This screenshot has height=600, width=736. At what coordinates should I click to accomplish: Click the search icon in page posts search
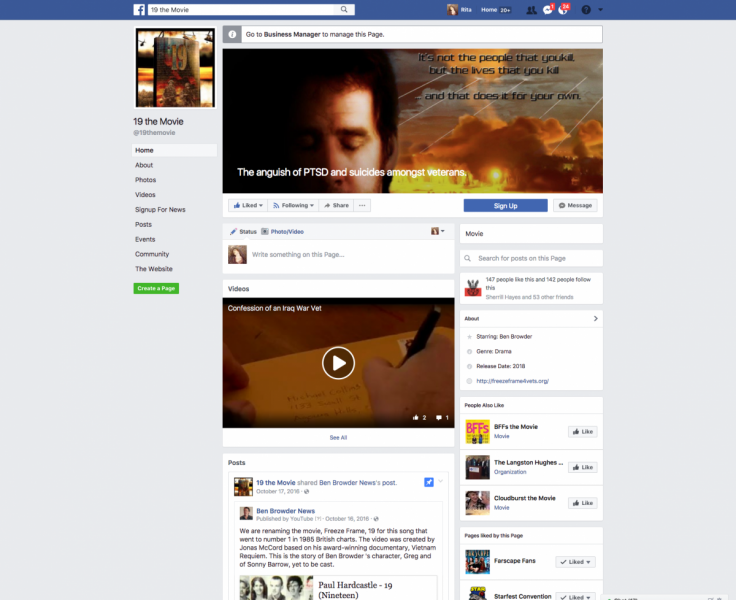[x=468, y=258]
